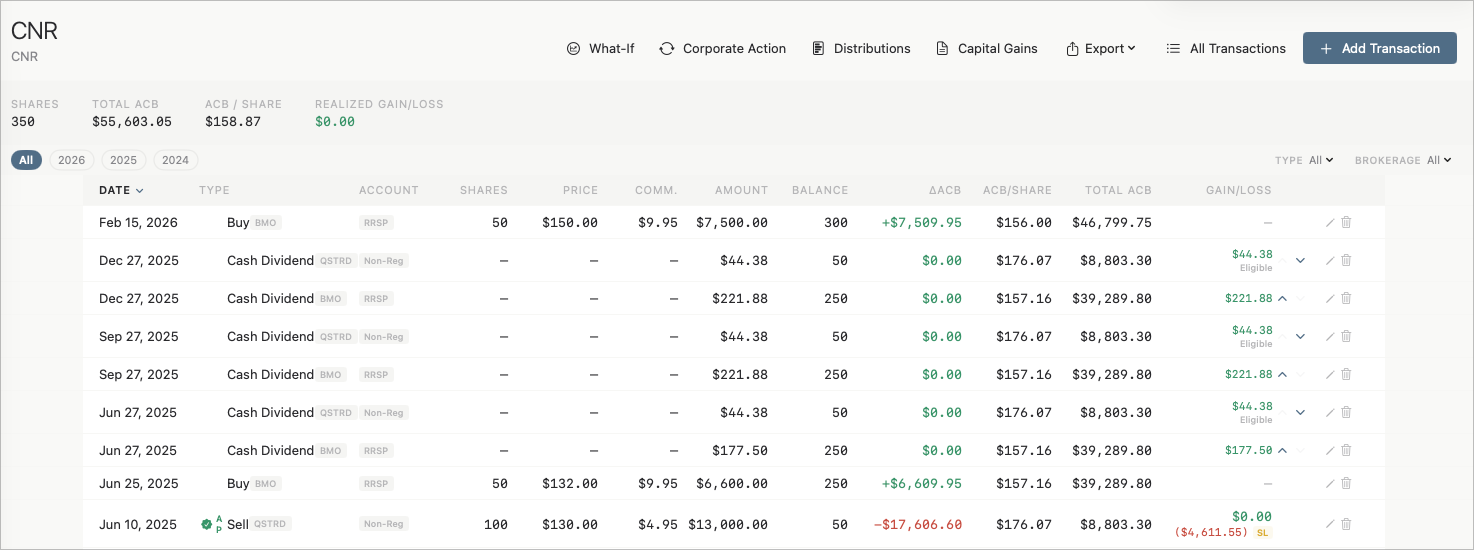Click the Add Transaction button
1474x550 pixels.
[x=1379, y=48]
